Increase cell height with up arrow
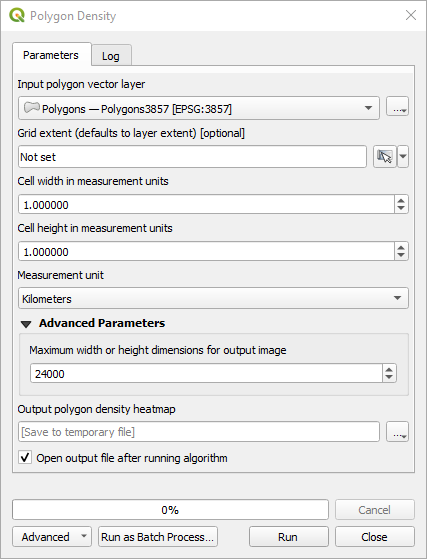The width and height of the screenshot is (427, 559). pyautogui.click(x=401, y=247)
